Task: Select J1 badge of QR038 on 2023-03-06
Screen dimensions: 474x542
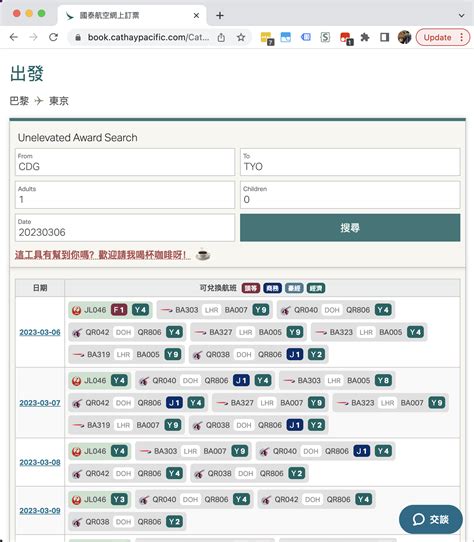Action: pyautogui.click(x=295, y=355)
